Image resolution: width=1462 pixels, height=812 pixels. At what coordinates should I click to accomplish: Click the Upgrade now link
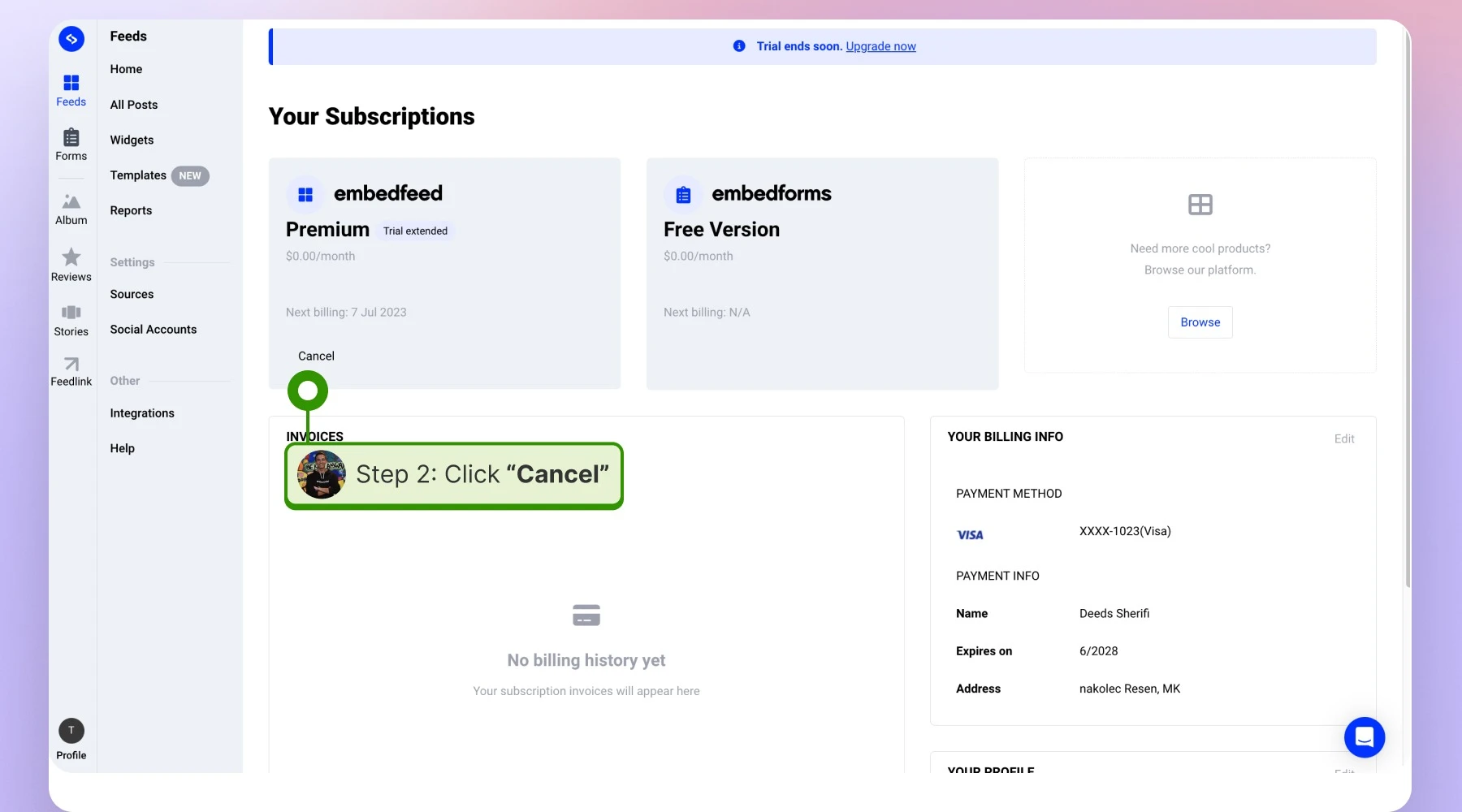click(880, 46)
